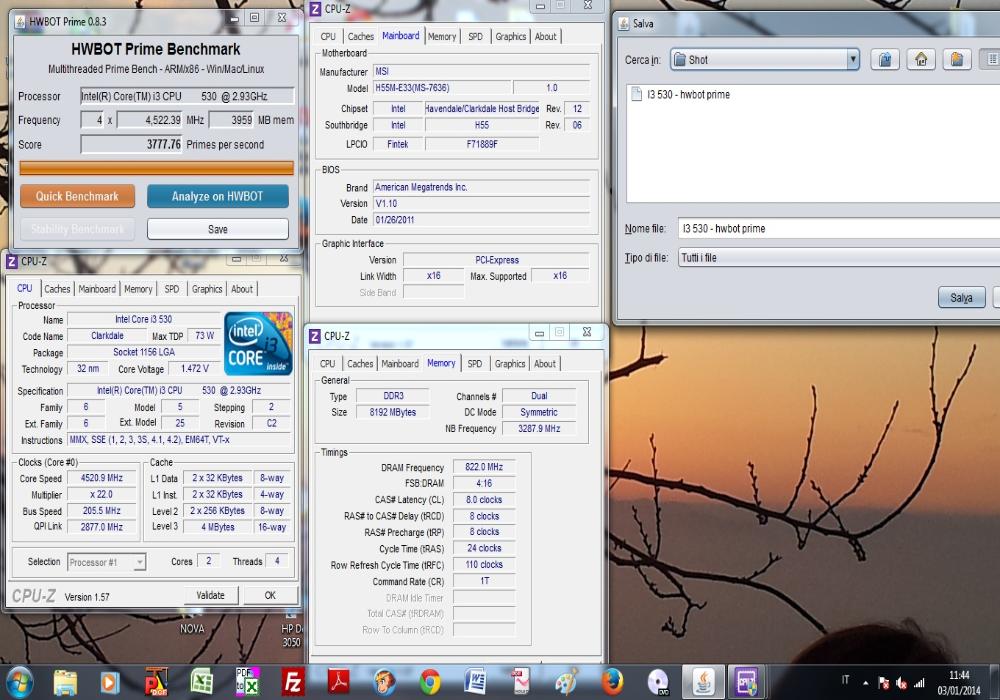Open About tab in CPU-Z Mainboard window
Image resolution: width=1000 pixels, height=700 pixels.
(545, 36)
